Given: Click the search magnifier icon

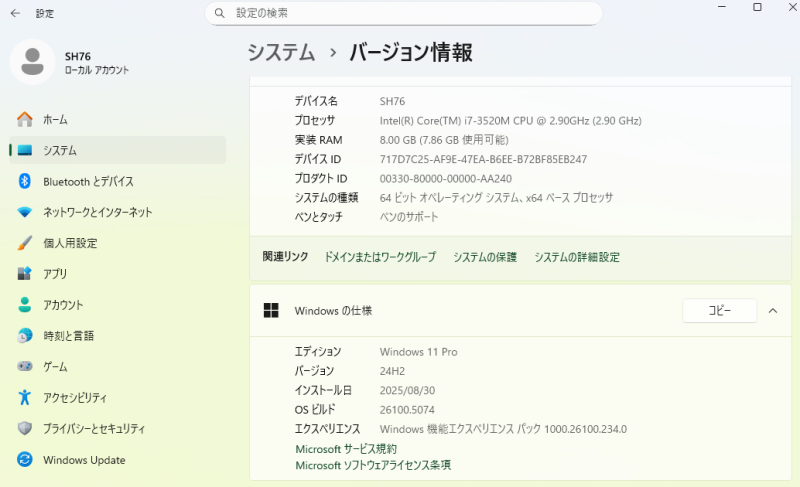Looking at the screenshot, I should coord(219,13).
